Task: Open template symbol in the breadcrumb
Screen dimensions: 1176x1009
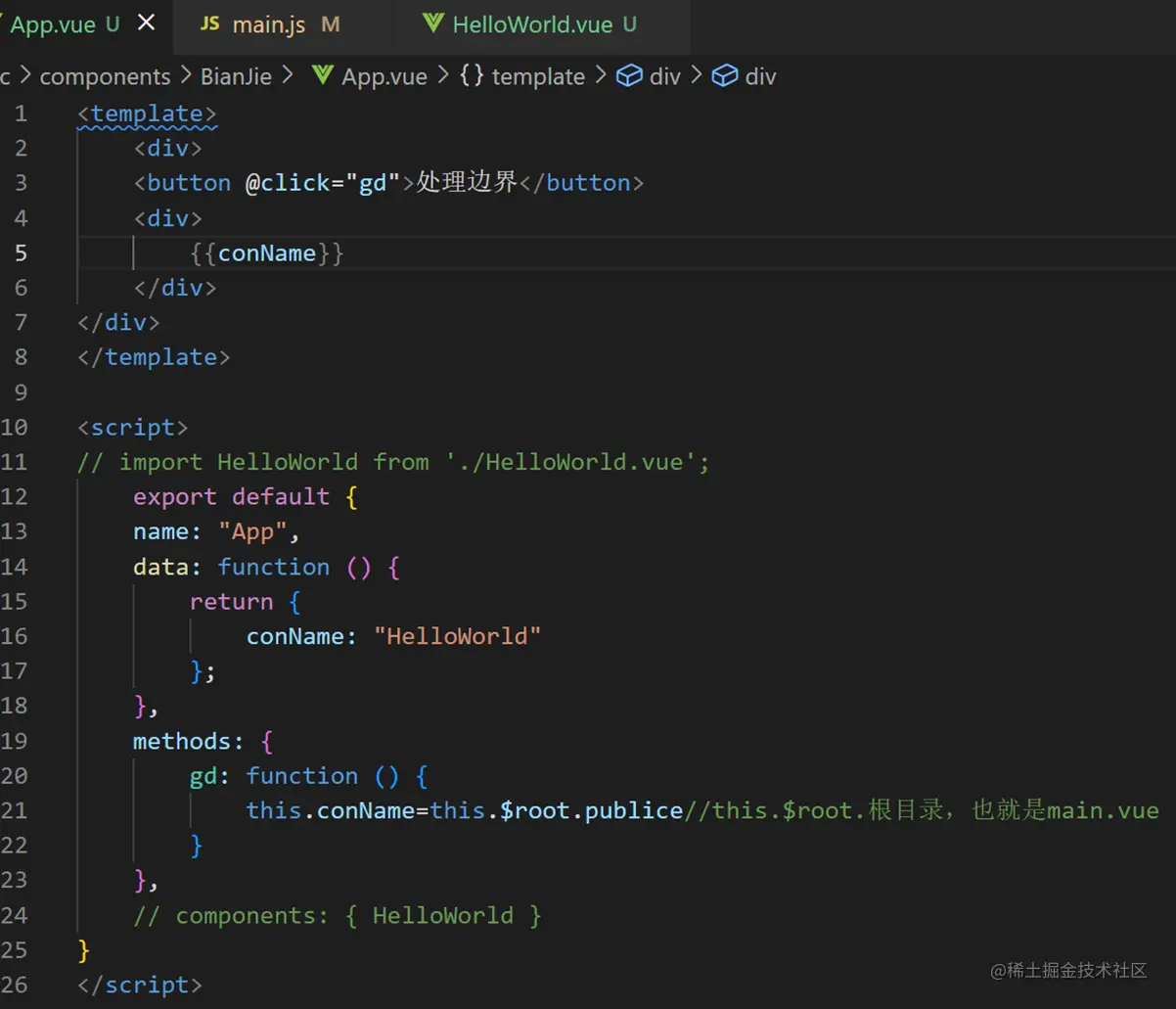Action: [538, 76]
